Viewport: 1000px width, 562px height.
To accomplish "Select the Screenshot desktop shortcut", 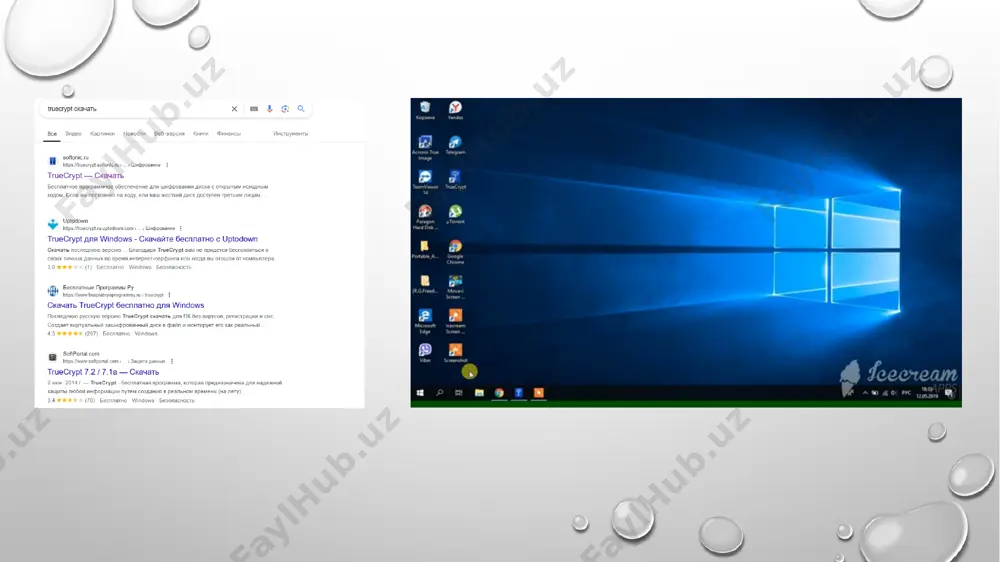I will tap(455, 353).
